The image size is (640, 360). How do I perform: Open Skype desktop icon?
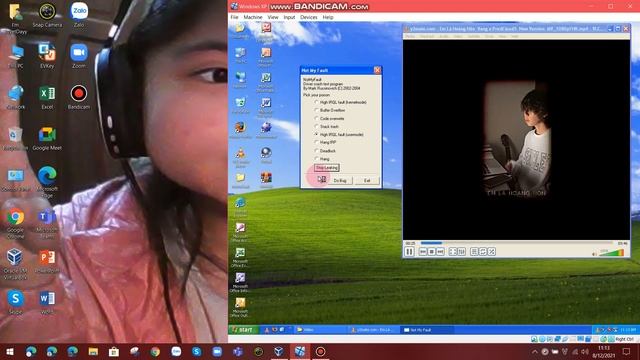coord(16,302)
